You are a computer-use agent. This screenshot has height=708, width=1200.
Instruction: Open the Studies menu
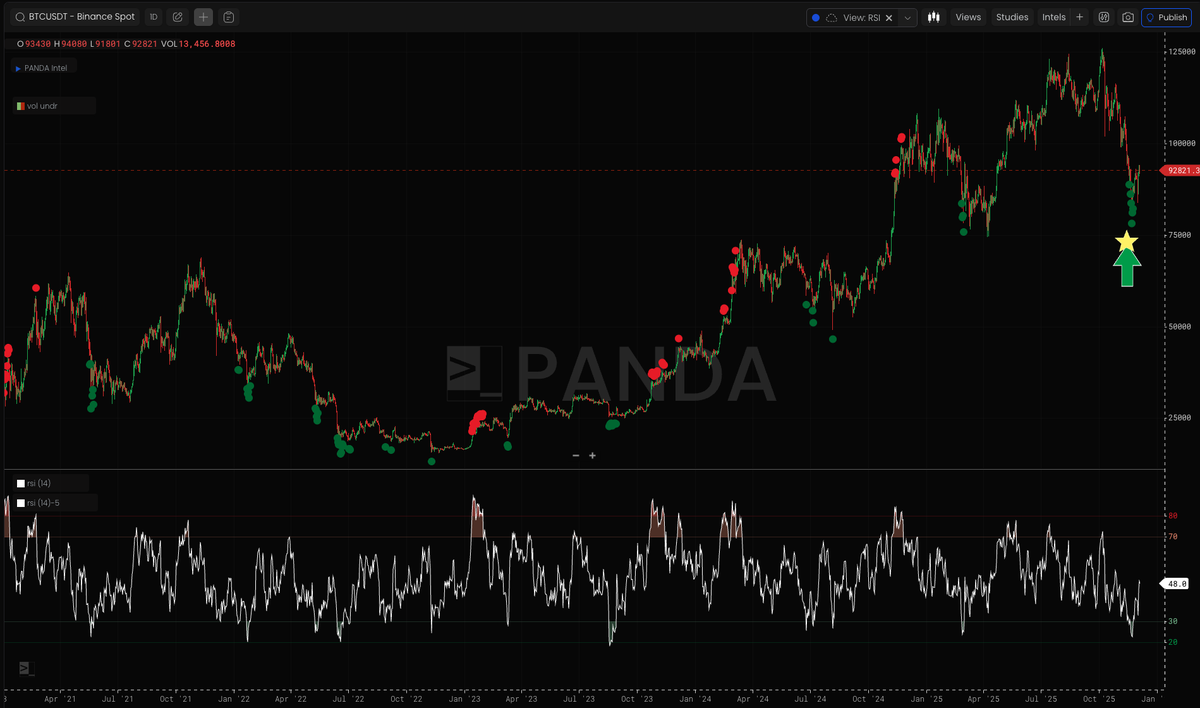(1012, 17)
